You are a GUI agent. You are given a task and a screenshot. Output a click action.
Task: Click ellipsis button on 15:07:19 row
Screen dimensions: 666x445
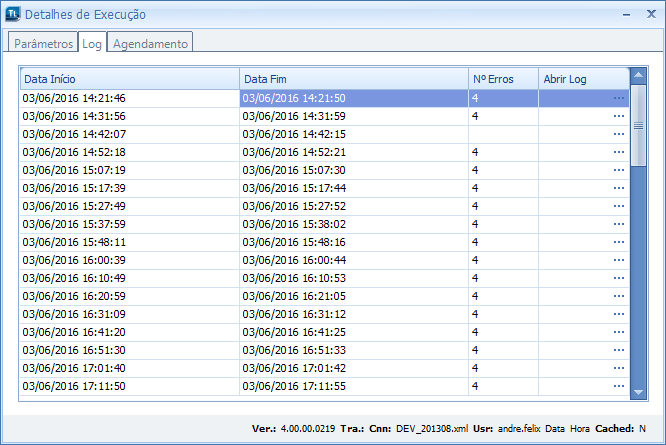[618, 170]
